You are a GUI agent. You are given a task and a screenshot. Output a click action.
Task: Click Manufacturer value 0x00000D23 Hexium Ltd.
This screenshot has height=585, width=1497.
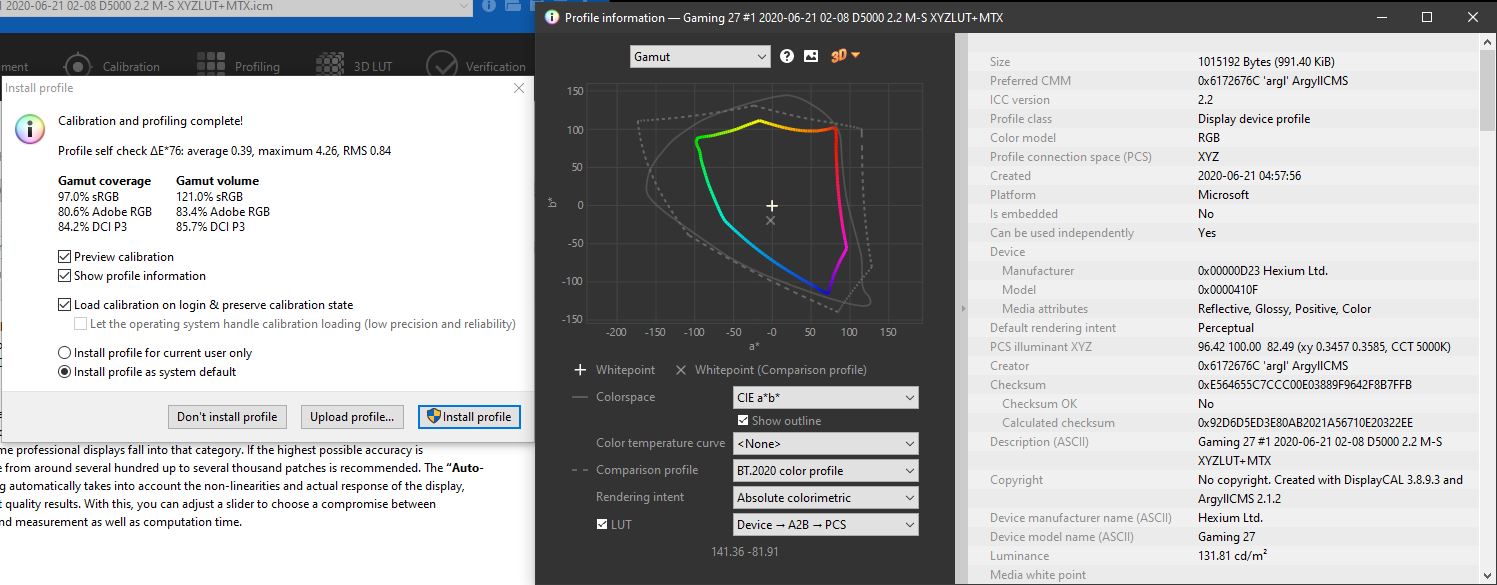[x=1263, y=271]
